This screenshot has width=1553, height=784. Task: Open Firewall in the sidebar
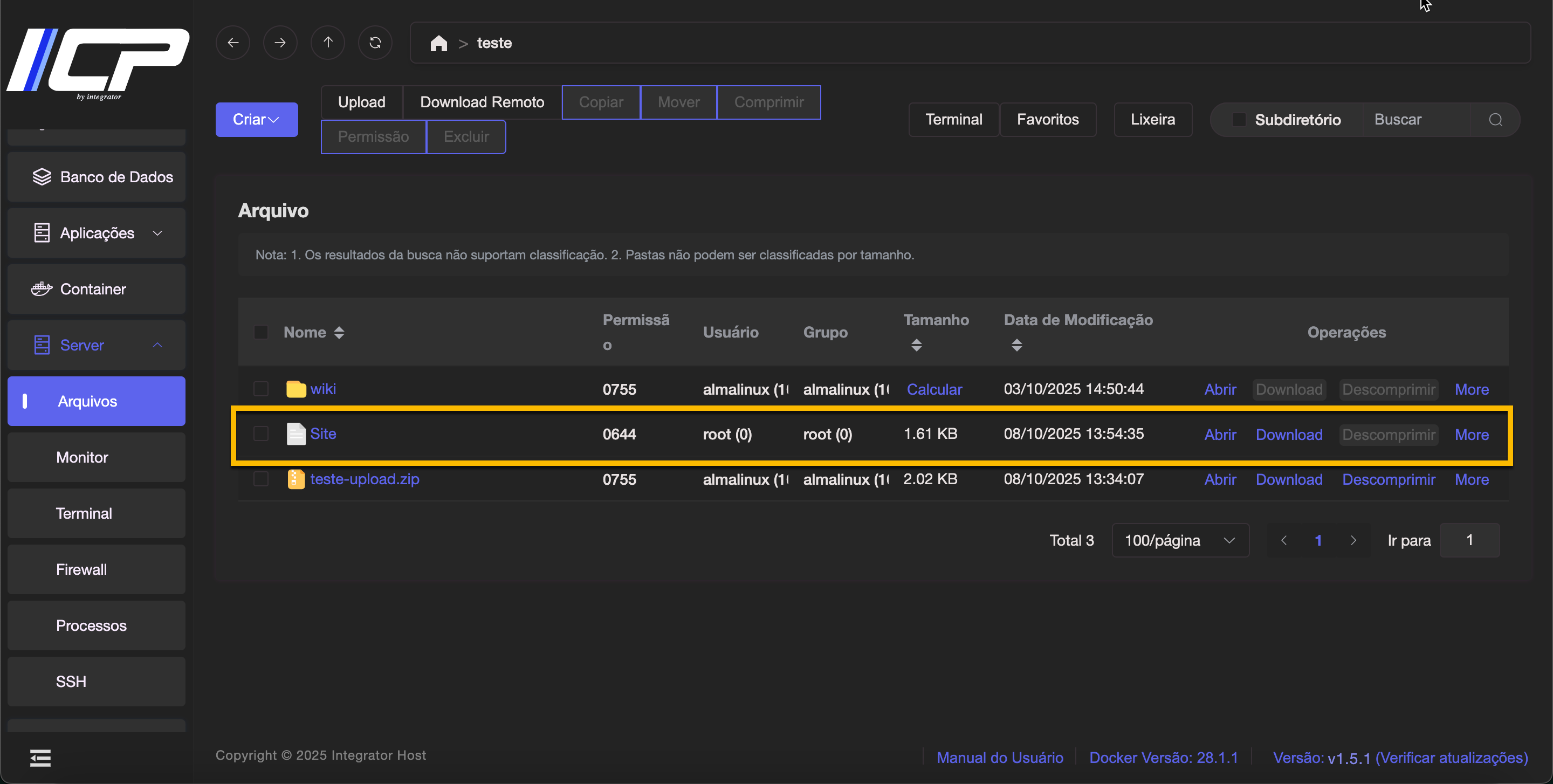(81, 569)
